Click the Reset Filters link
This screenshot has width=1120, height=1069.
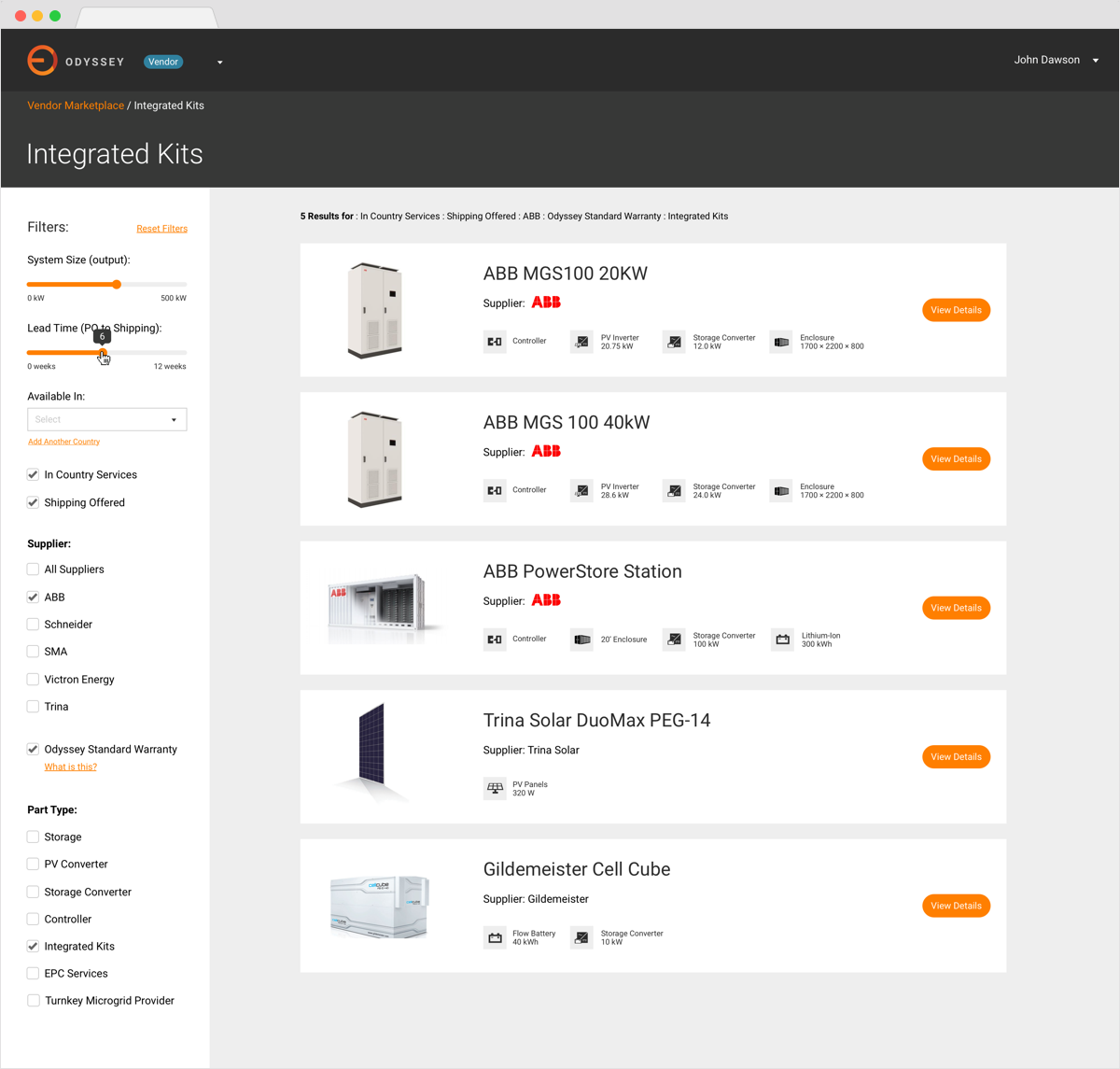(162, 229)
